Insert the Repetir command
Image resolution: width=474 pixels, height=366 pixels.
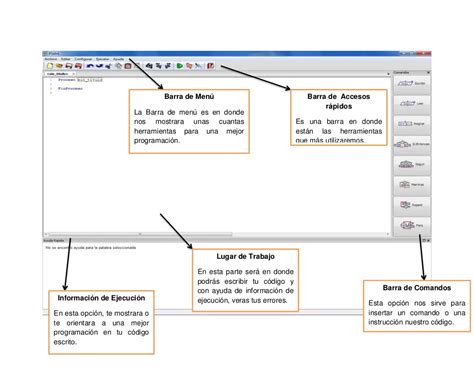pyautogui.click(x=412, y=205)
